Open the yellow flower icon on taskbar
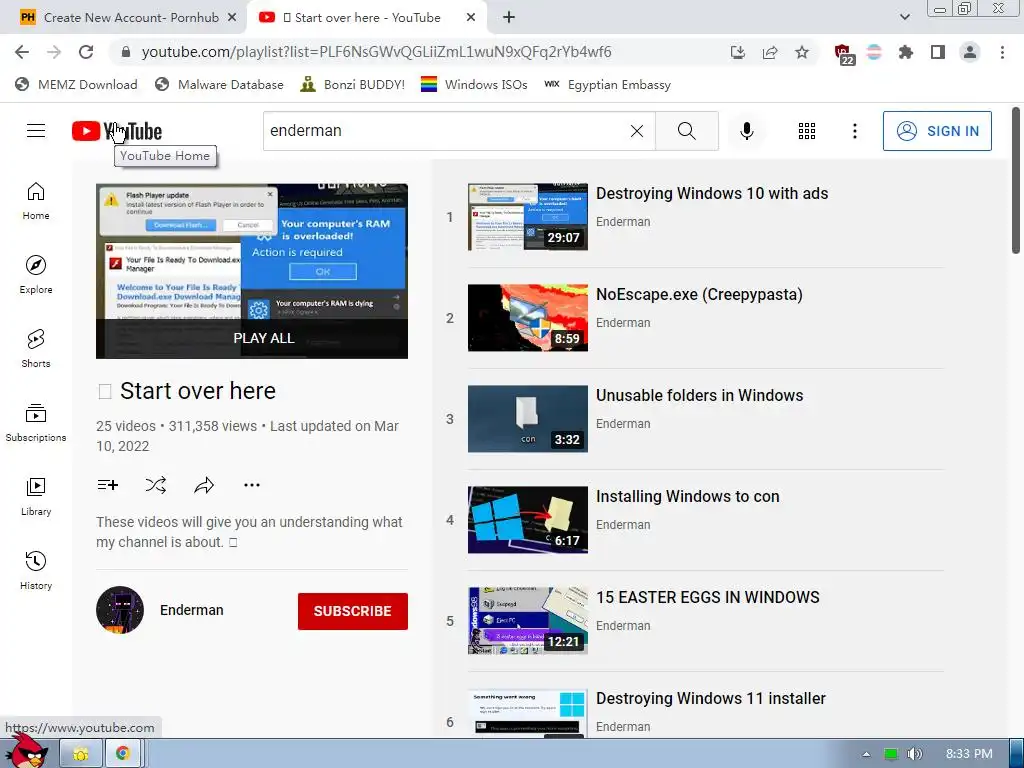 coord(81,754)
